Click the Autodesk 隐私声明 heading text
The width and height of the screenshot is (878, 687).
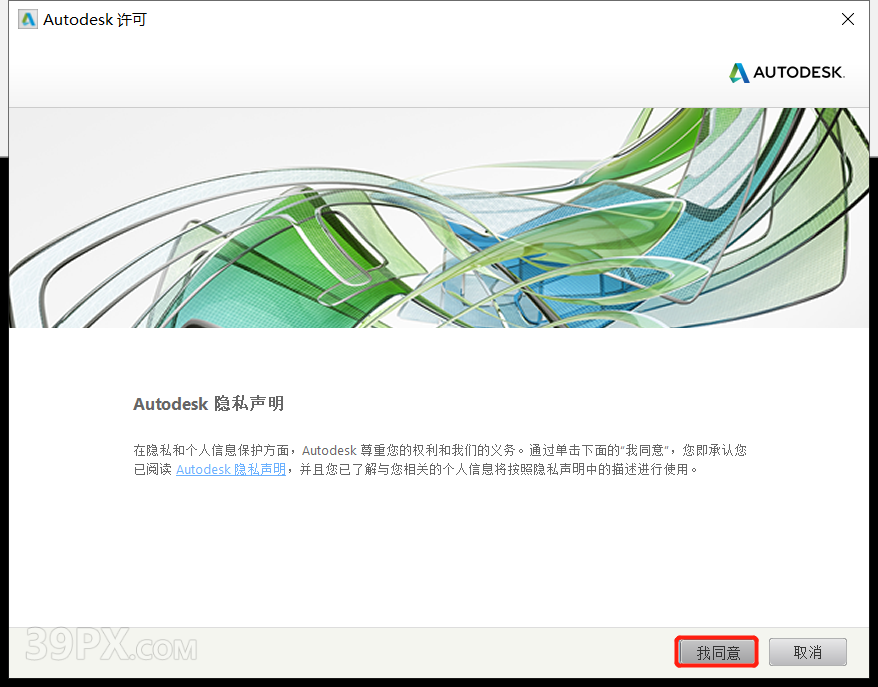(x=209, y=404)
